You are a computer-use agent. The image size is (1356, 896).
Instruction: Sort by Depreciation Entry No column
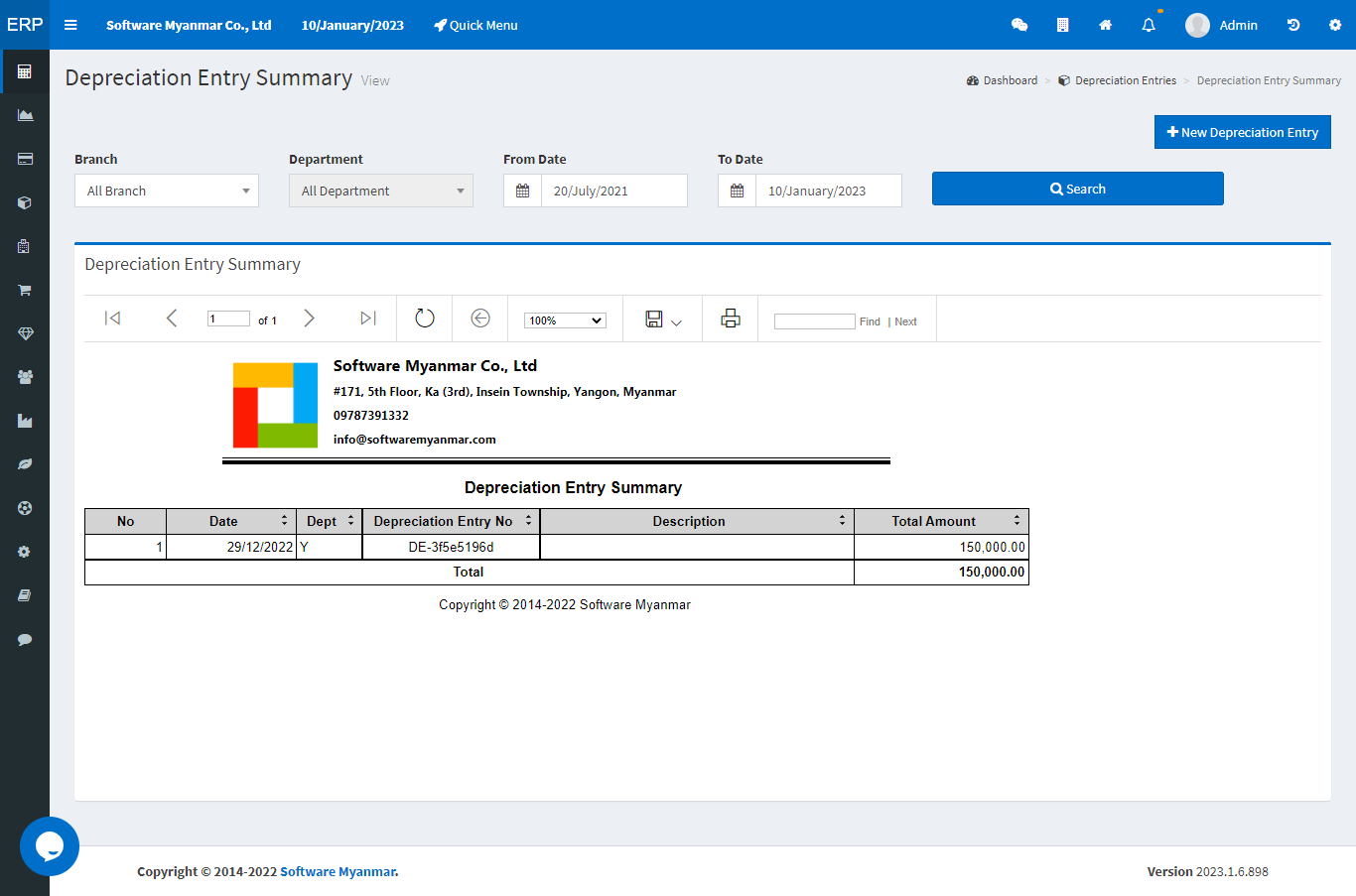click(528, 521)
